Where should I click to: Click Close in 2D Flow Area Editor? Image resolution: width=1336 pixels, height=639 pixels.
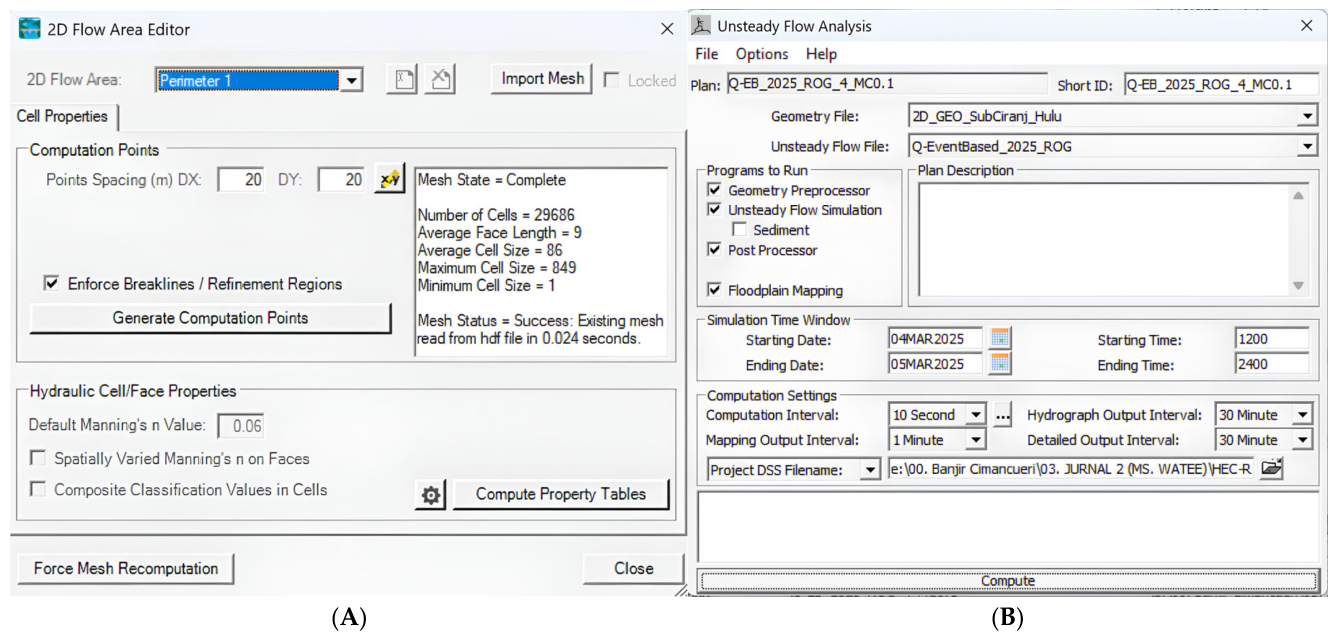pos(634,569)
